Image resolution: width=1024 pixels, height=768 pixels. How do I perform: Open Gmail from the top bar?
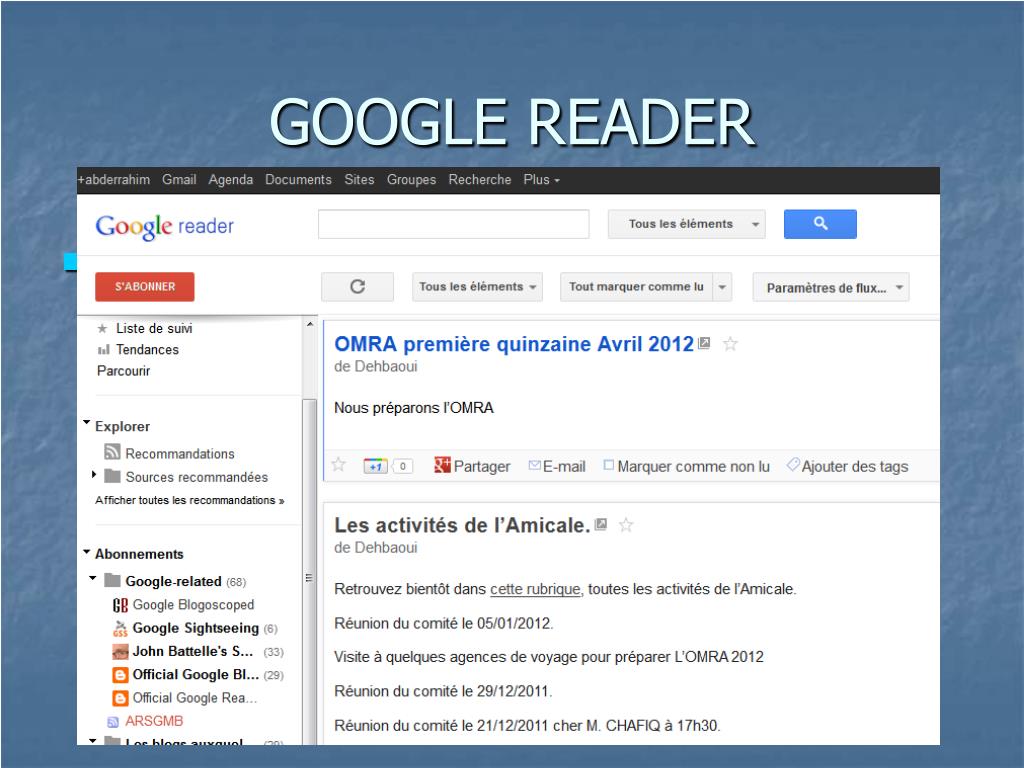(x=179, y=180)
